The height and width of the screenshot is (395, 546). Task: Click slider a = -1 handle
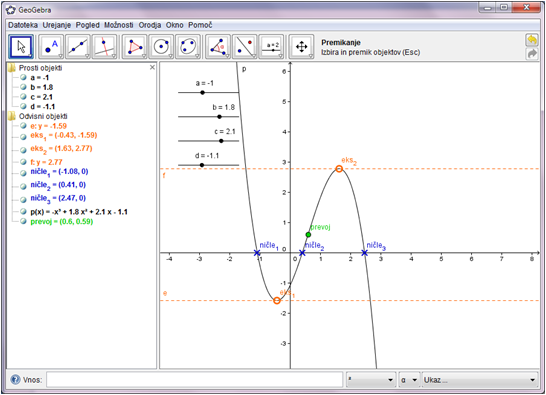[x=203, y=93]
